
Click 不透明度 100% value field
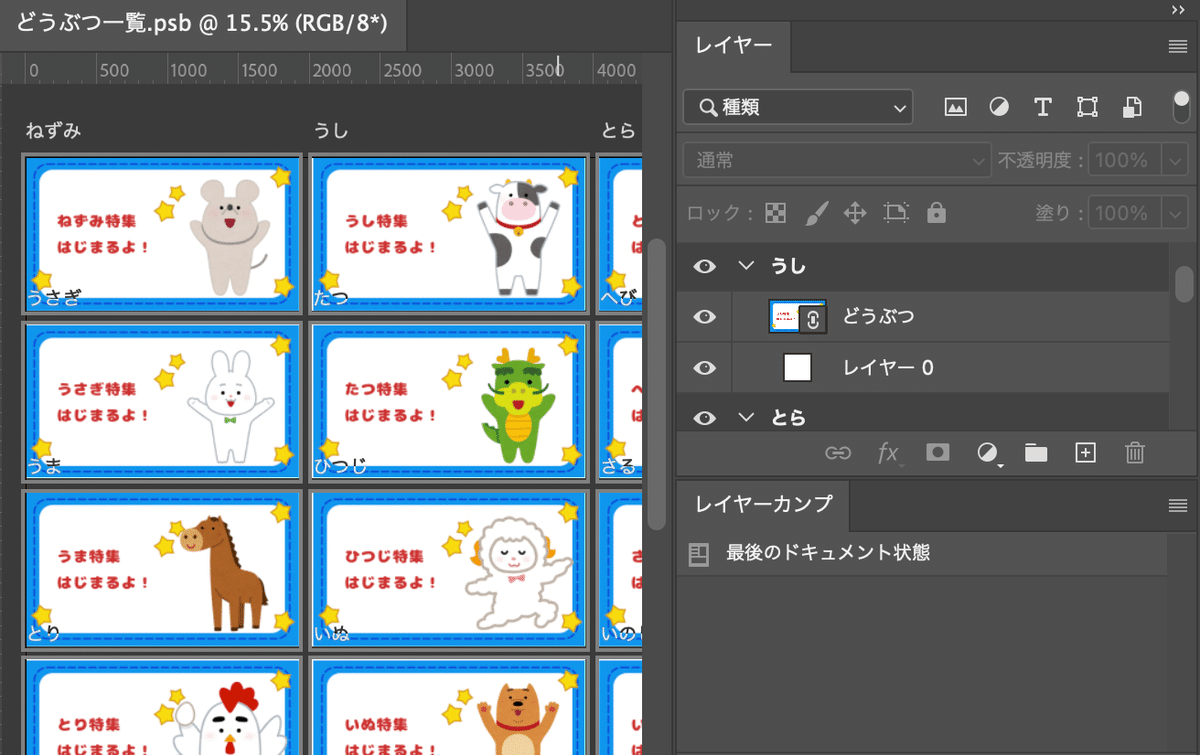(x=1125, y=160)
